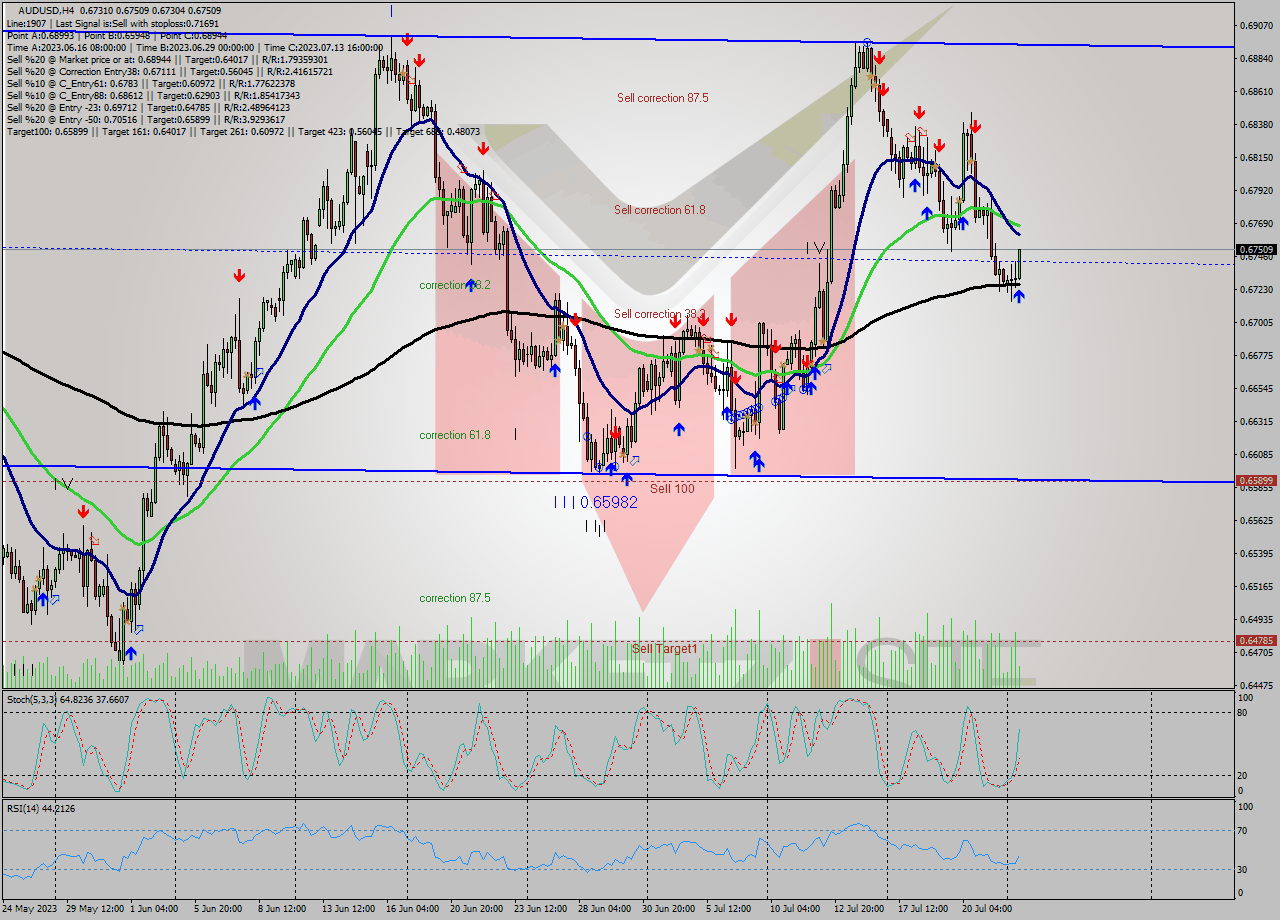
Task: Click 0.65395 on the price axis
Action: [x=1257, y=553]
